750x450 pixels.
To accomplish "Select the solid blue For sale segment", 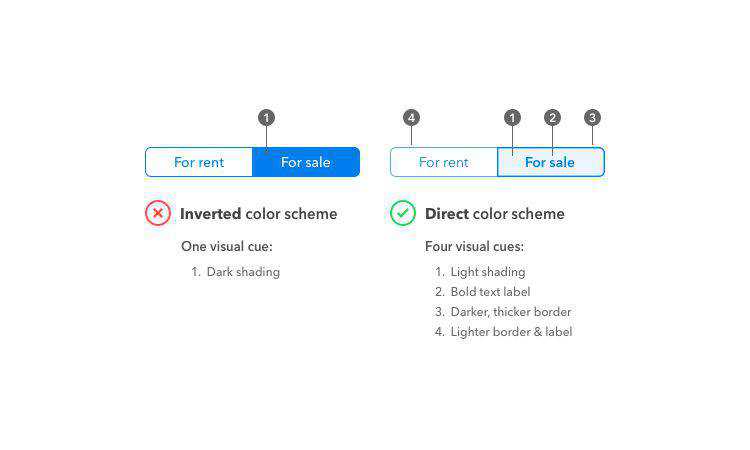I will tap(306, 162).
